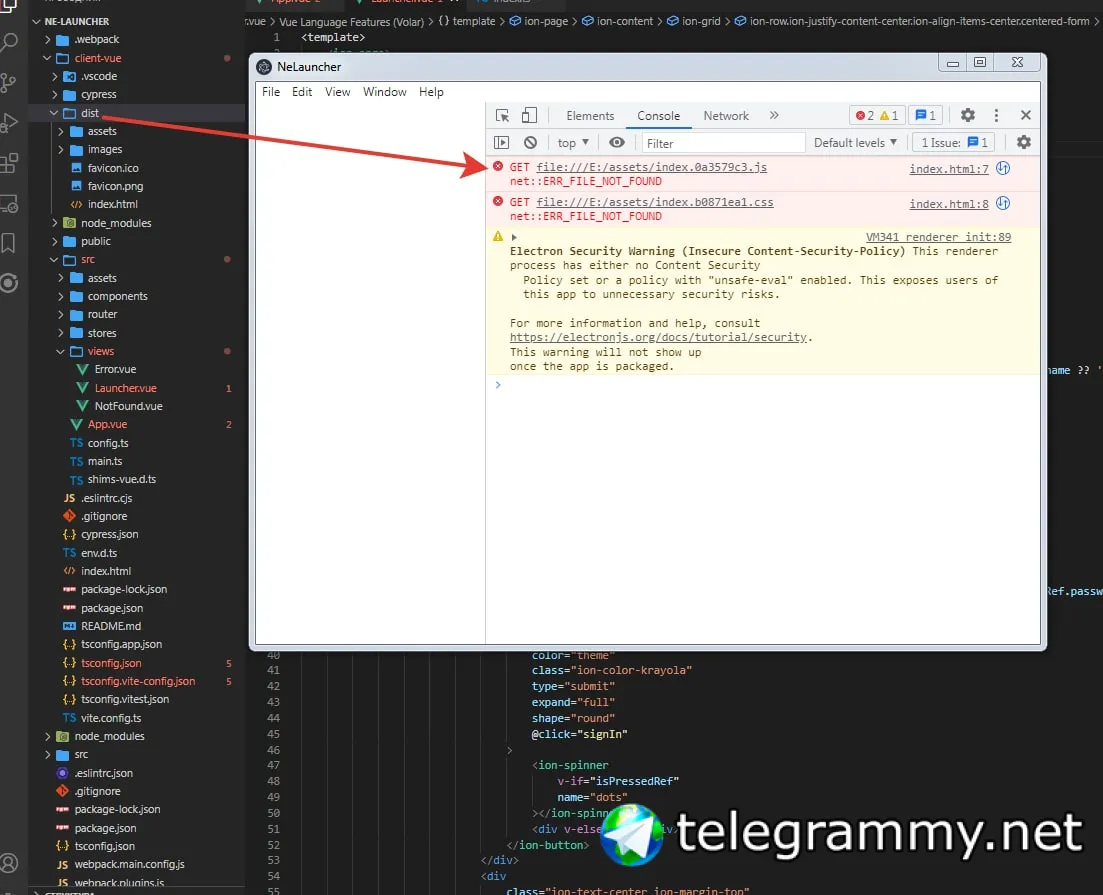Open the Bookmarks activity bar icon
Viewport: 1103px width, 895px height.
[x=9, y=243]
